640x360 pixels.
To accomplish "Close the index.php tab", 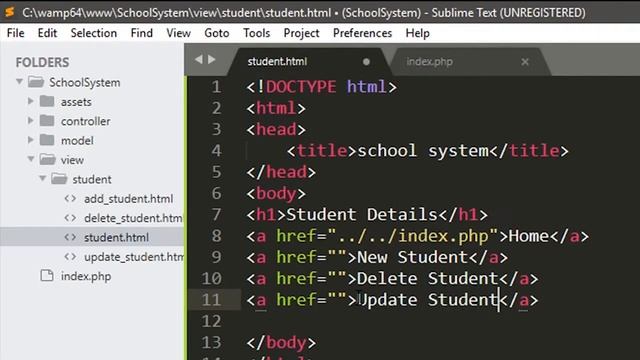I will (x=525, y=62).
